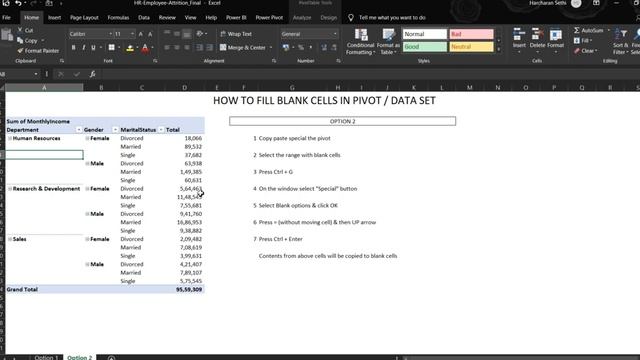Apply Underline formatting
The height and width of the screenshot is (360, 640).
coord(93,48)
